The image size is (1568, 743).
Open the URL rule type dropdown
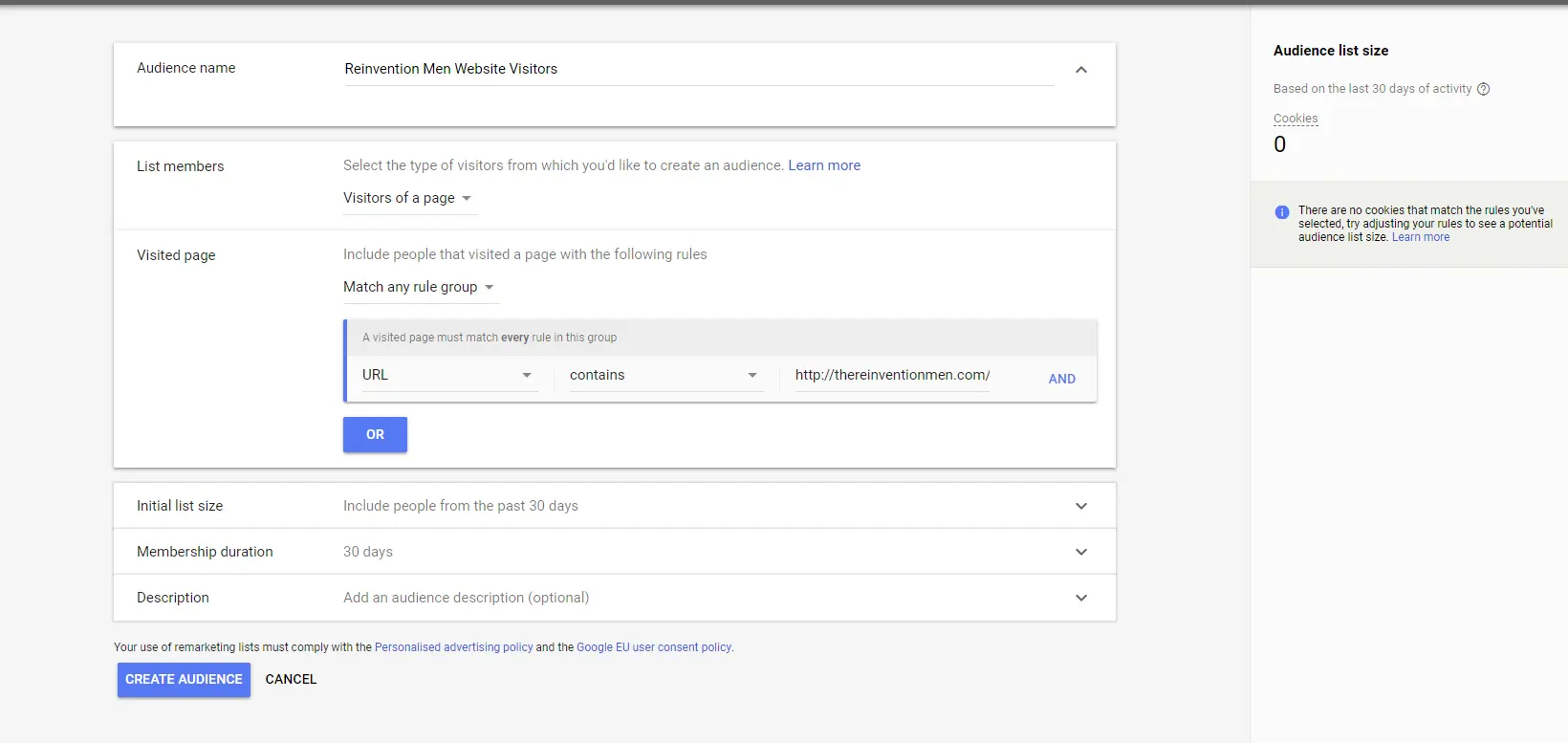[x=446, y=375]
